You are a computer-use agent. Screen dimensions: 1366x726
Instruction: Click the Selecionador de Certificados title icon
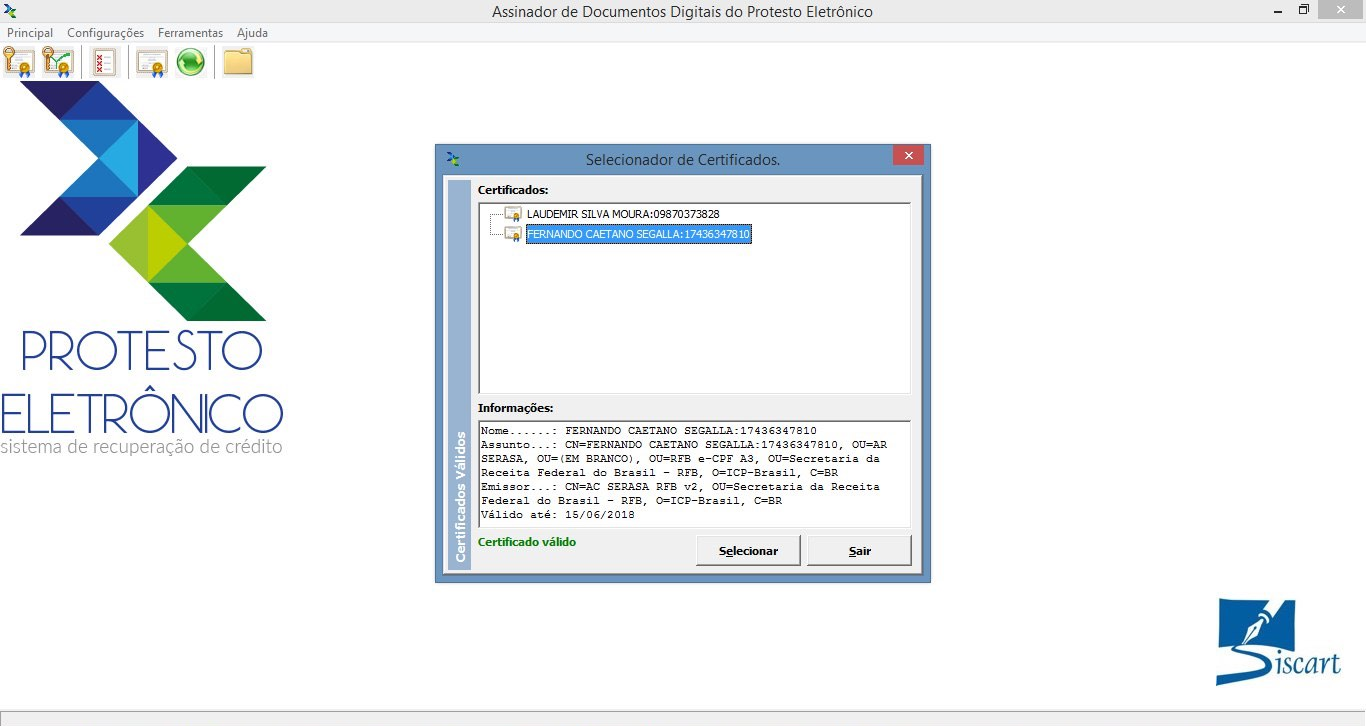[453, 159]
